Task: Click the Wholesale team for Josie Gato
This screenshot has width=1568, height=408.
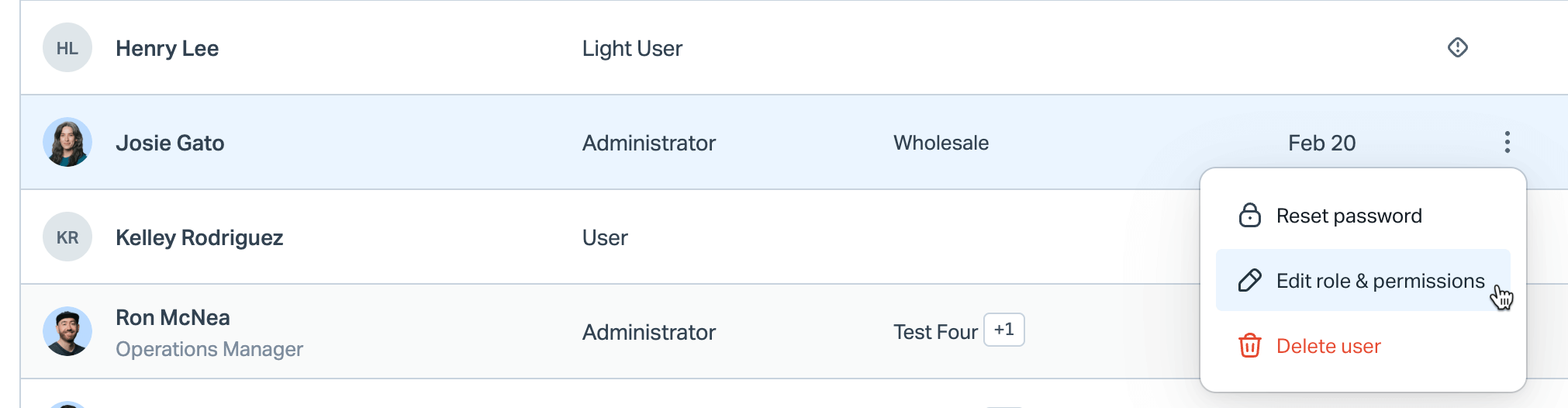Action: (x=941, y=143)
